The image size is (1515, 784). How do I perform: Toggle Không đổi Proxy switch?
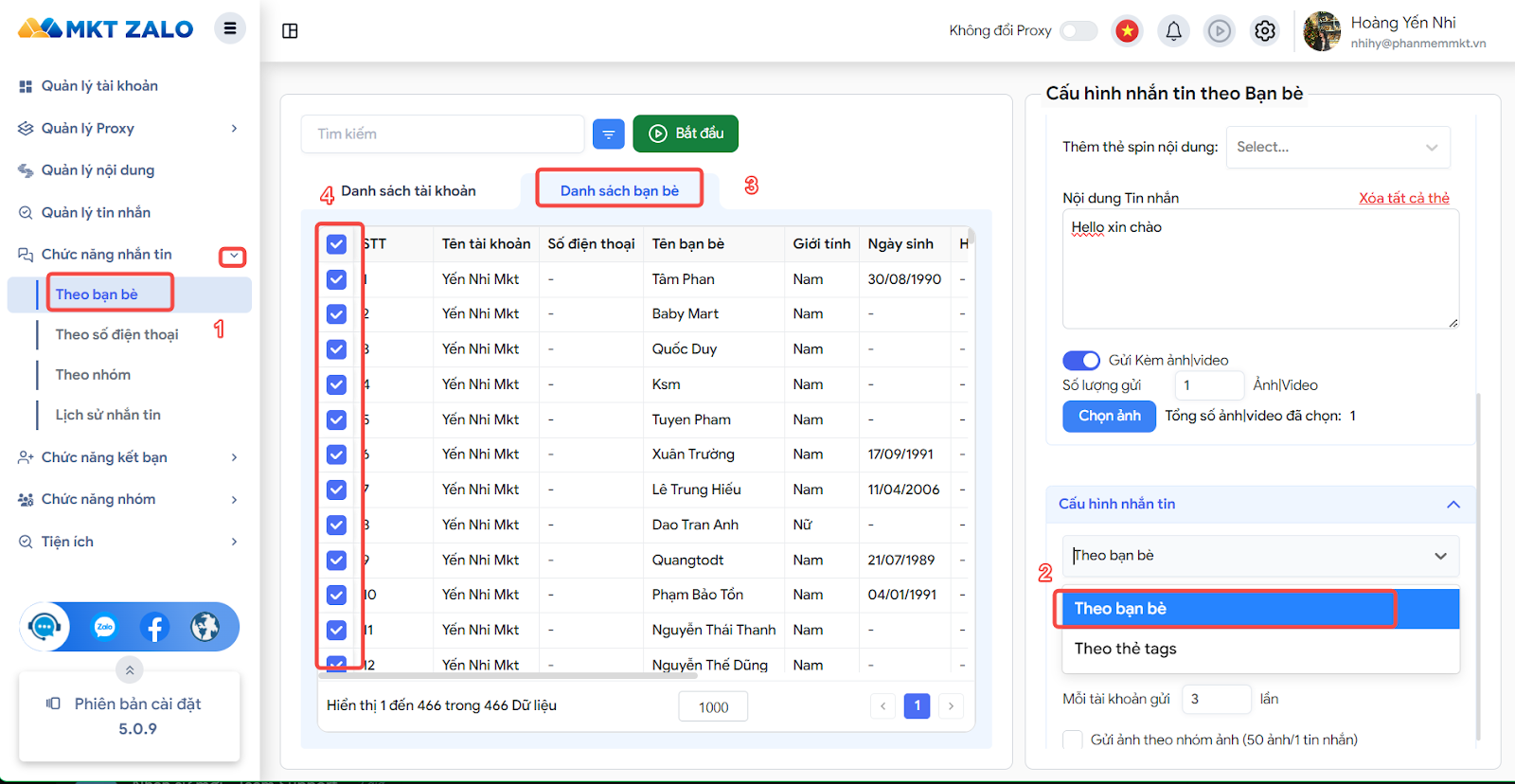pyautogui.click(x=1078, y=31)
